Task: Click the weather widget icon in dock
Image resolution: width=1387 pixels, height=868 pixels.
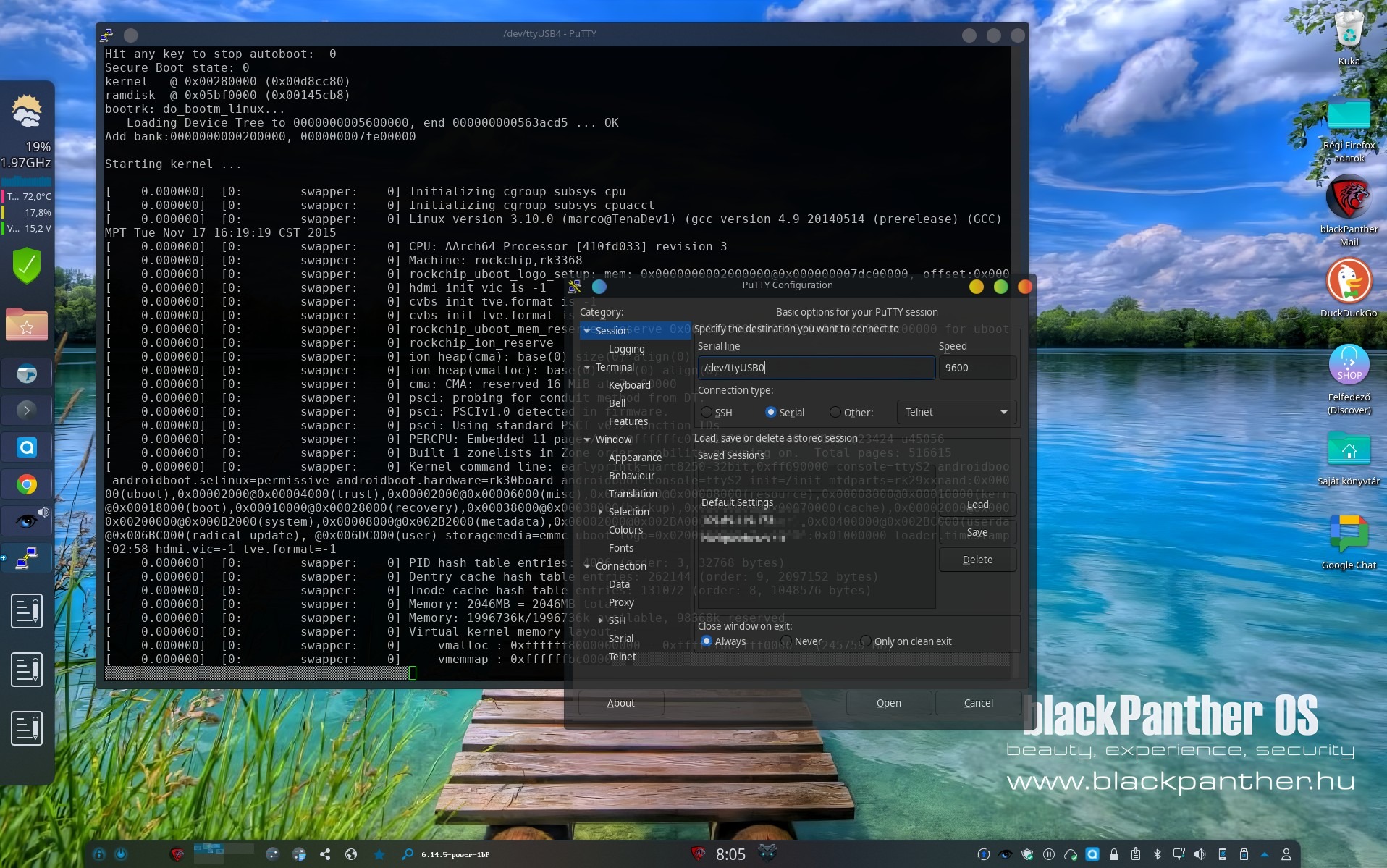Action: pyautogui.click(x=27, y=112)
